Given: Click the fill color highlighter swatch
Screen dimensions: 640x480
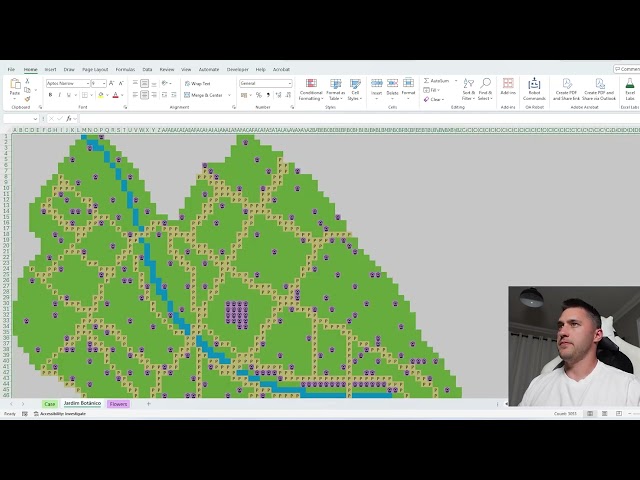Looking at the screenshot, I should coord(101,95).
